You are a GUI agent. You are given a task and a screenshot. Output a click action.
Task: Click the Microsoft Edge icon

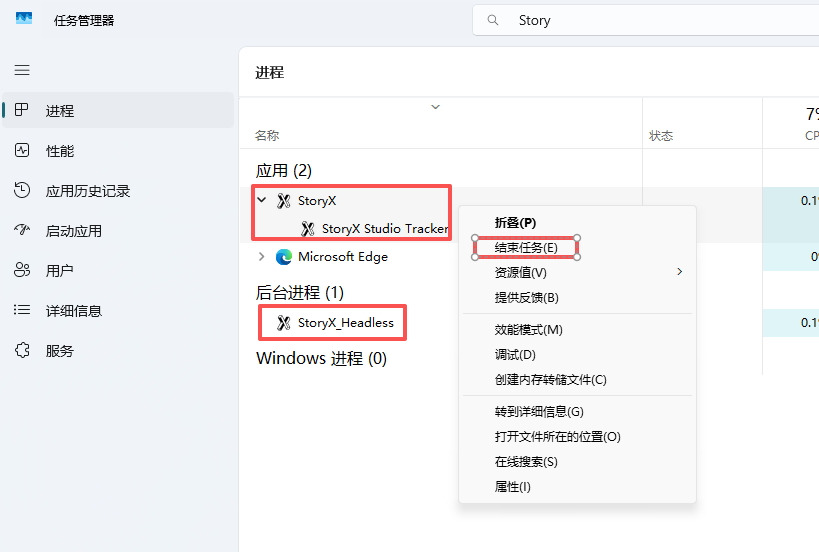click(x=284, y=256)
